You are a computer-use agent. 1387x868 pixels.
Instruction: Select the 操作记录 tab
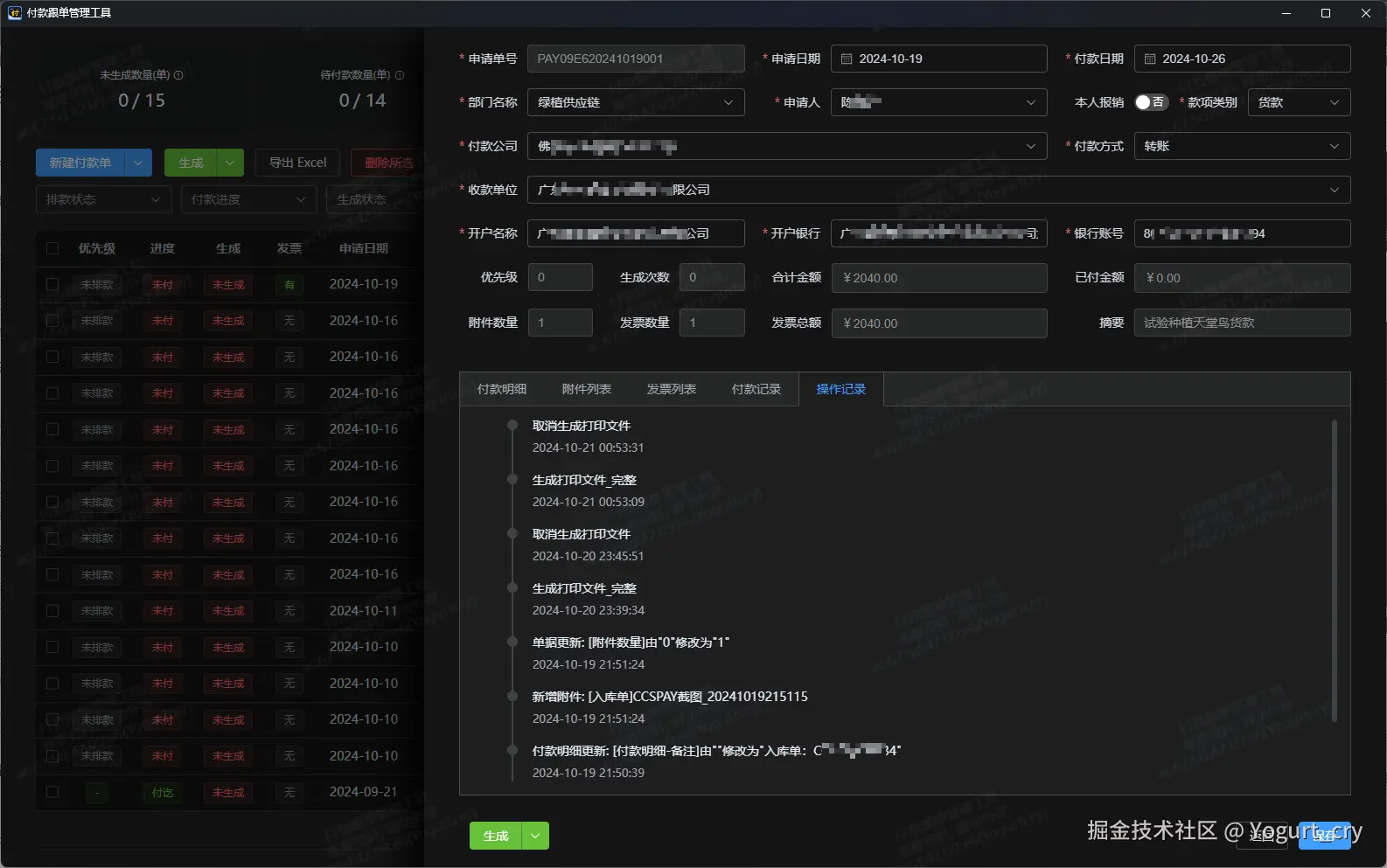(x=841, y=389)
